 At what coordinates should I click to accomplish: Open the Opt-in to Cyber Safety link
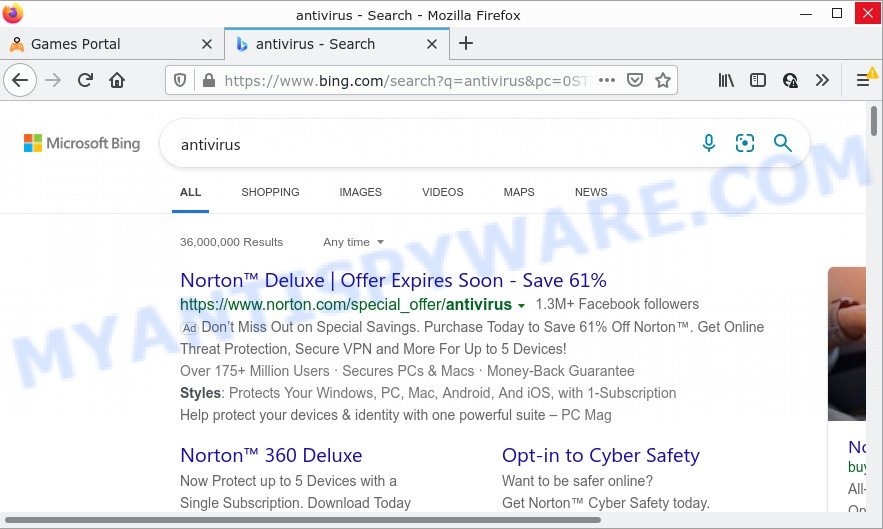pos(600,455)
